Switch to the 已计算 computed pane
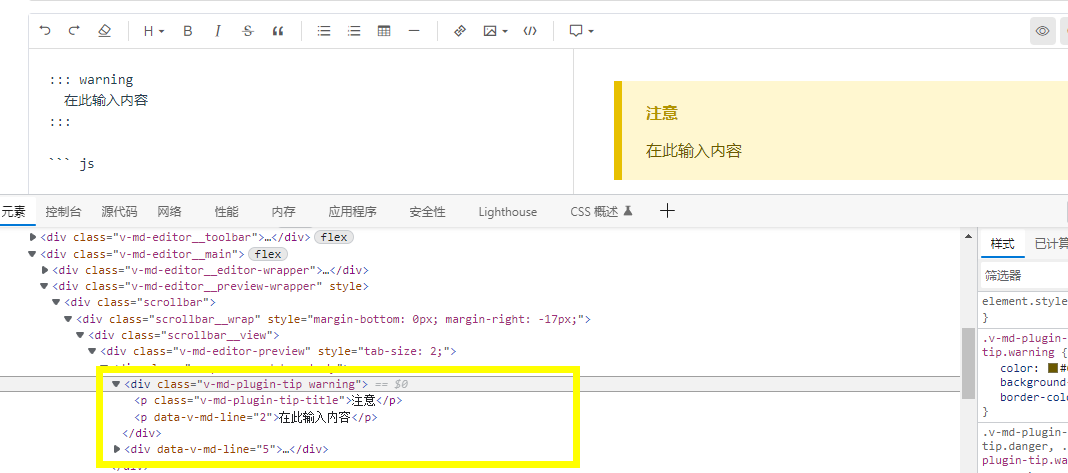The width and height of the screenshot is (1068, 473). tap(1050, 244)
